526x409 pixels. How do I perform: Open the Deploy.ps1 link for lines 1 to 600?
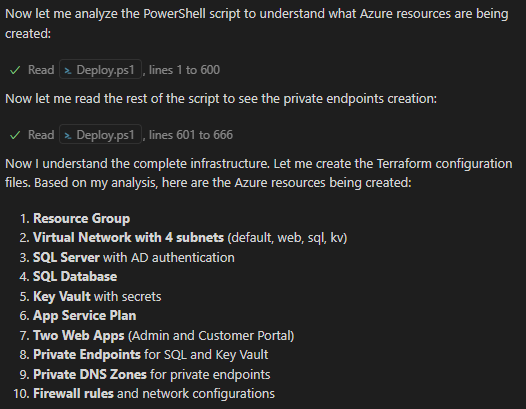pyautogui.click(x=100, y=69)
